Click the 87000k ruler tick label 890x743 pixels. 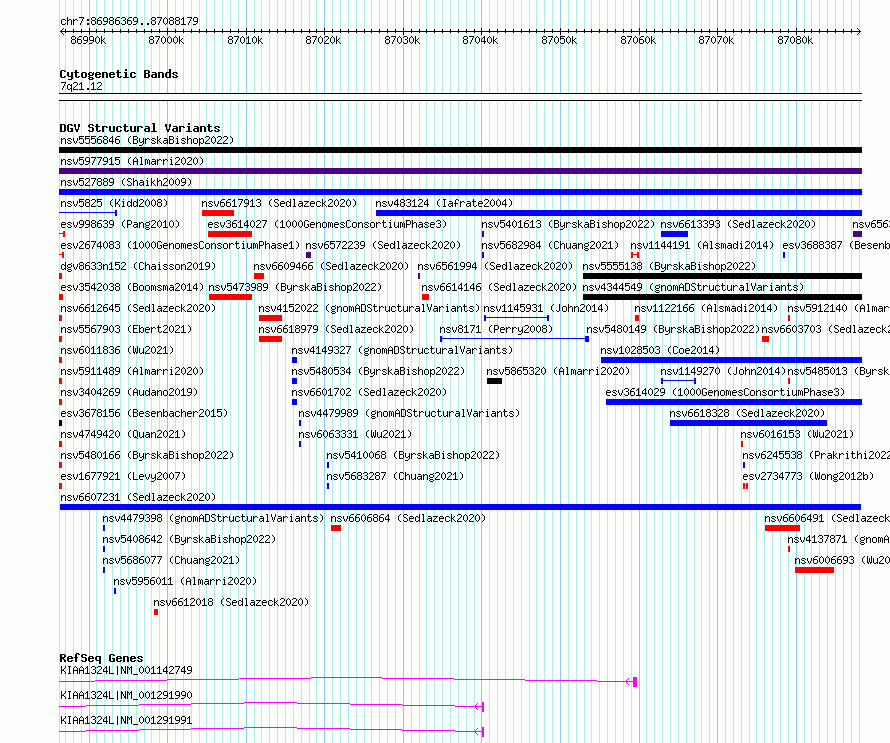point(166,40)
